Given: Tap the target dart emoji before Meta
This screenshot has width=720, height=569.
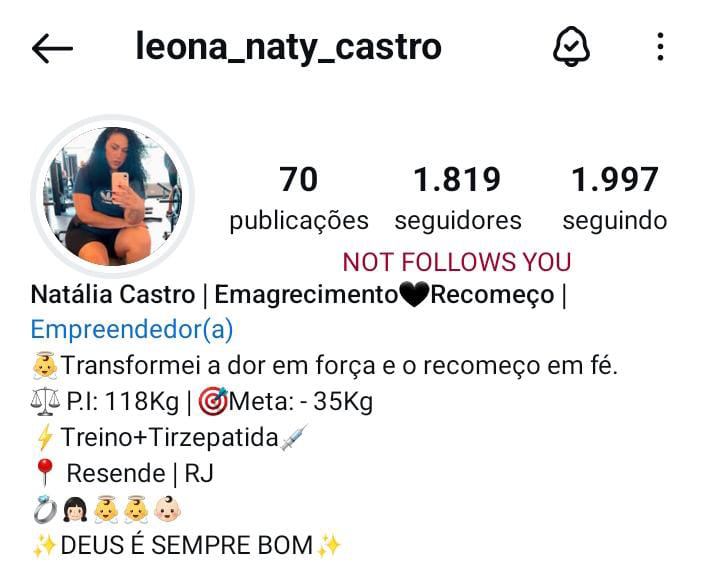Looking at the screenshot, I should tap(213, 401).
